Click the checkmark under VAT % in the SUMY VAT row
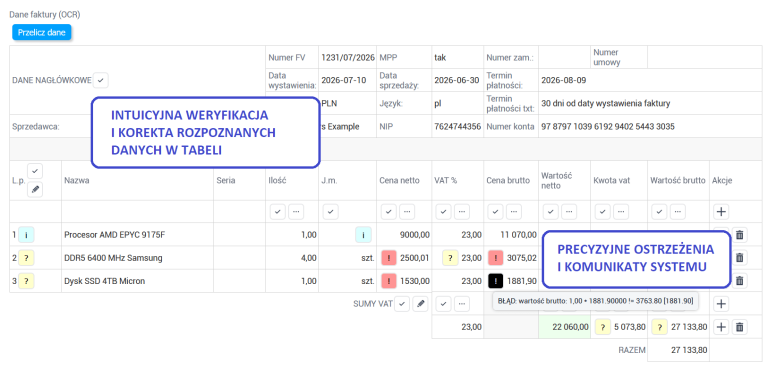Screen dimensions: 768x370 444,304
